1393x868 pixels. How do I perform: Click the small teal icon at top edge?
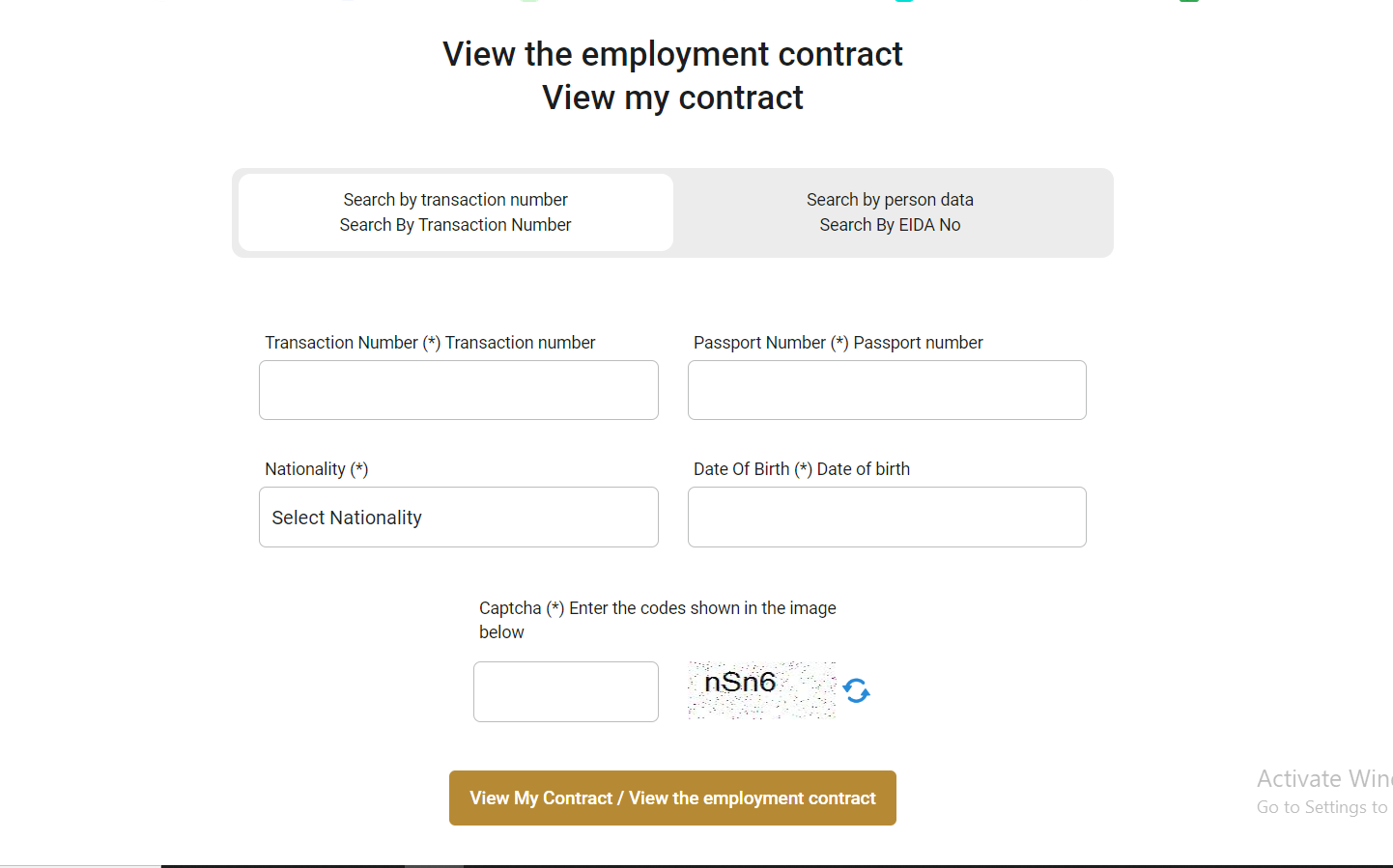(903, 3)
